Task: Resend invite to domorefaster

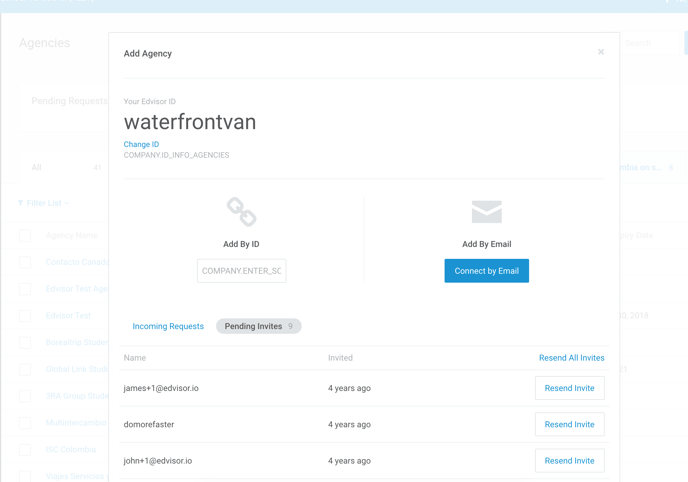Action: 570,425
